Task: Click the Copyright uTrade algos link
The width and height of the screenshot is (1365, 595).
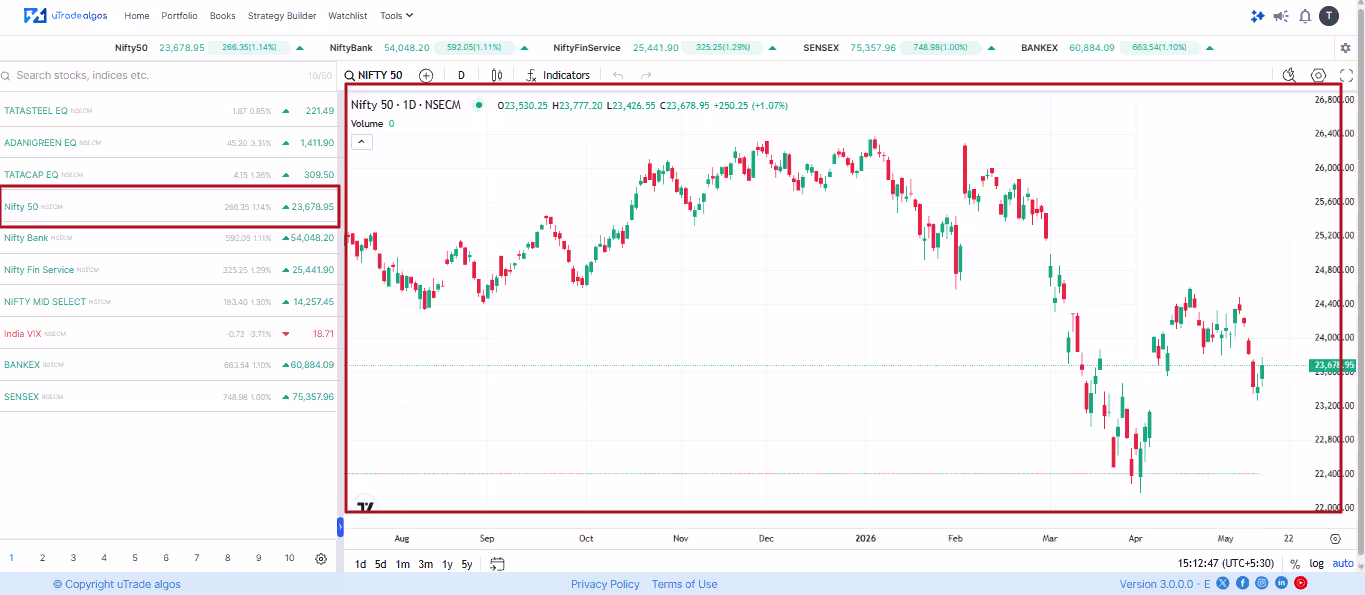Action: pos(117,584)
